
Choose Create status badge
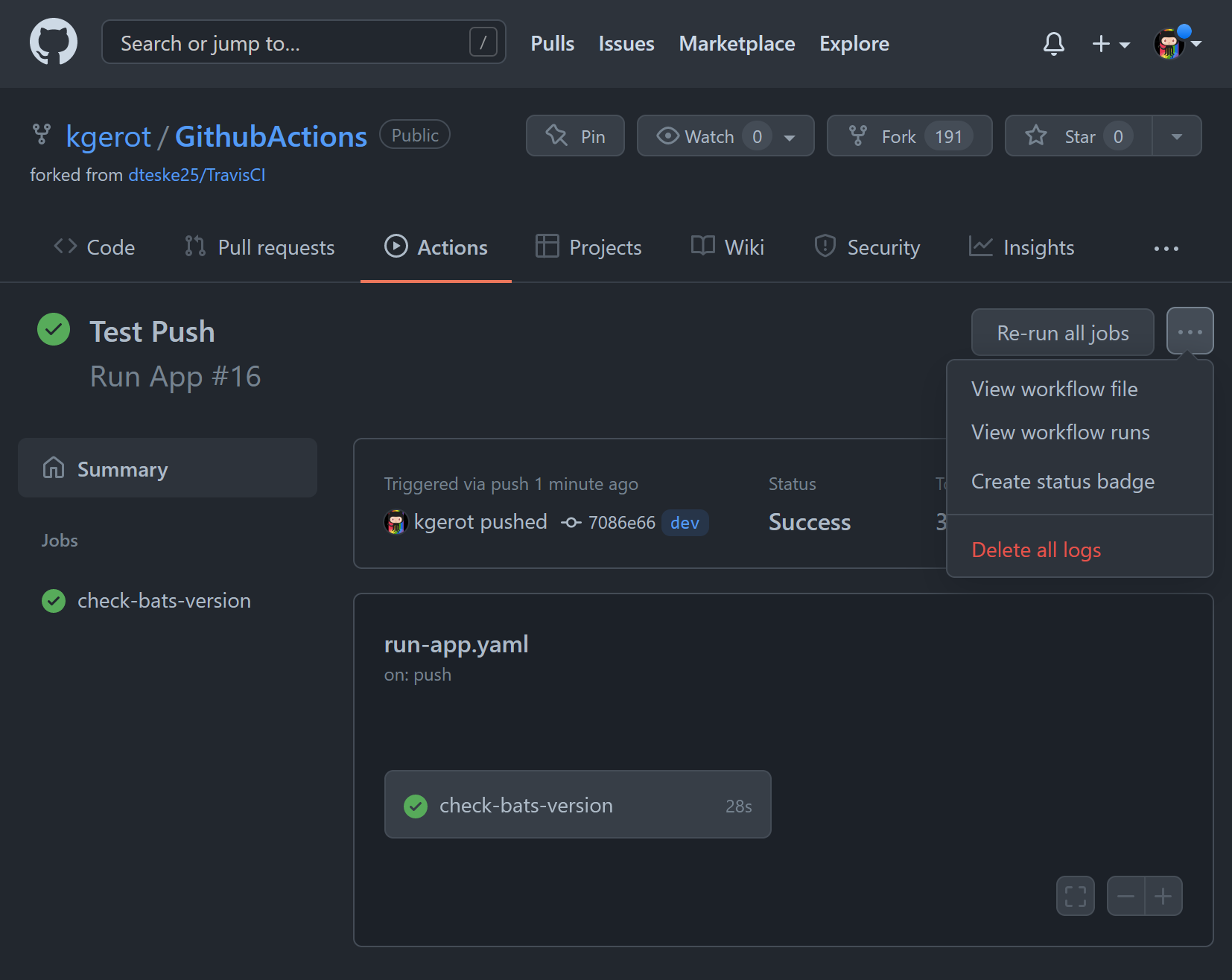coord(1079,481)
